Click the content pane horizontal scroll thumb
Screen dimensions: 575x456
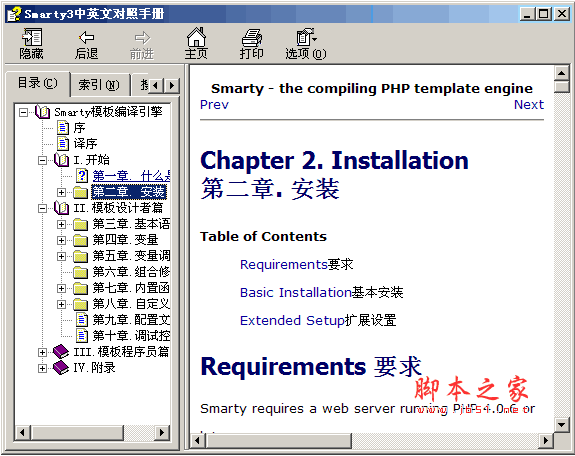click(278, 440)
